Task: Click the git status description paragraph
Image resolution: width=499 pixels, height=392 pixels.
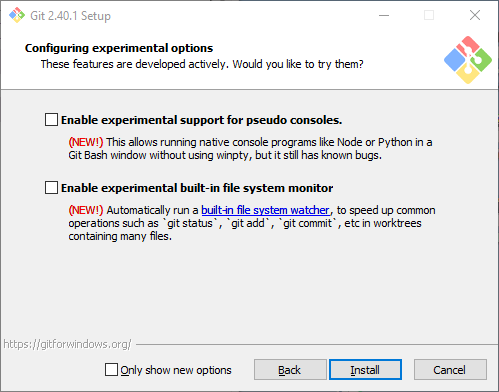Action: coord(252,223)
